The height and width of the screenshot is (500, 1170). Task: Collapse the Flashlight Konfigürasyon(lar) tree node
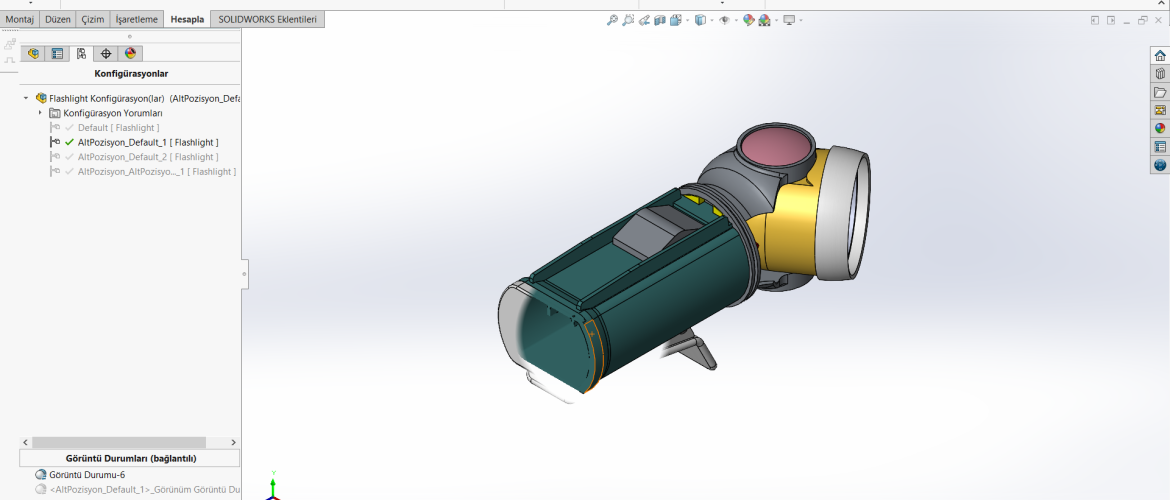coord(26,99)
